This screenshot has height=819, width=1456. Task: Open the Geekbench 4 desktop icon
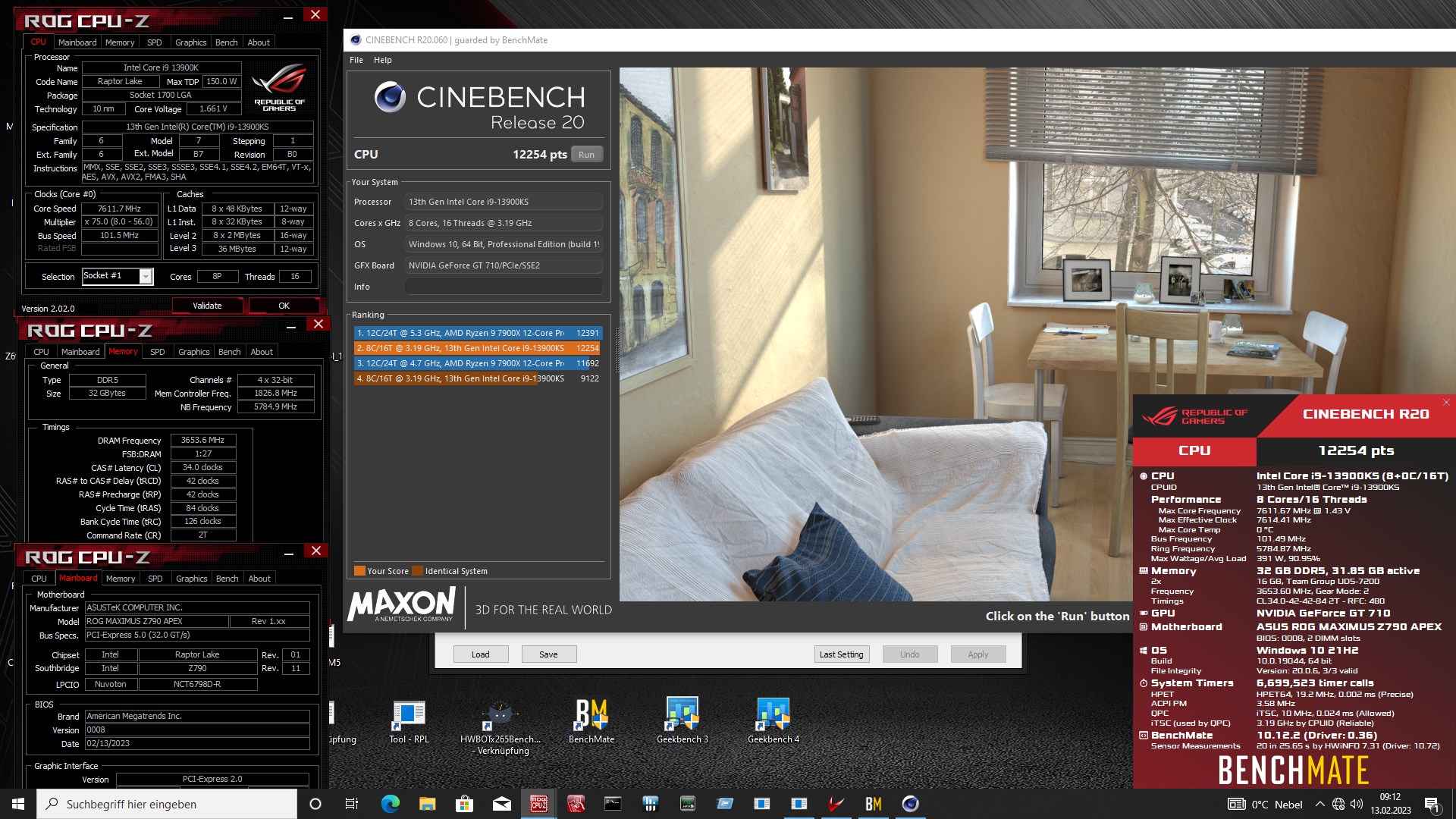[x=773, y=721]
